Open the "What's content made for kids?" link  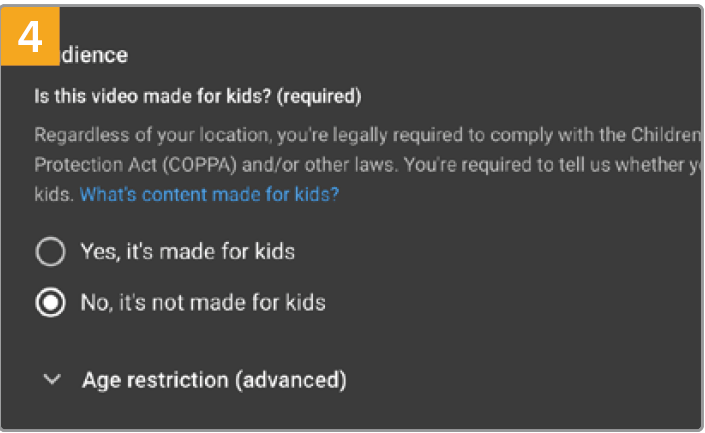[x=209, y=194]
